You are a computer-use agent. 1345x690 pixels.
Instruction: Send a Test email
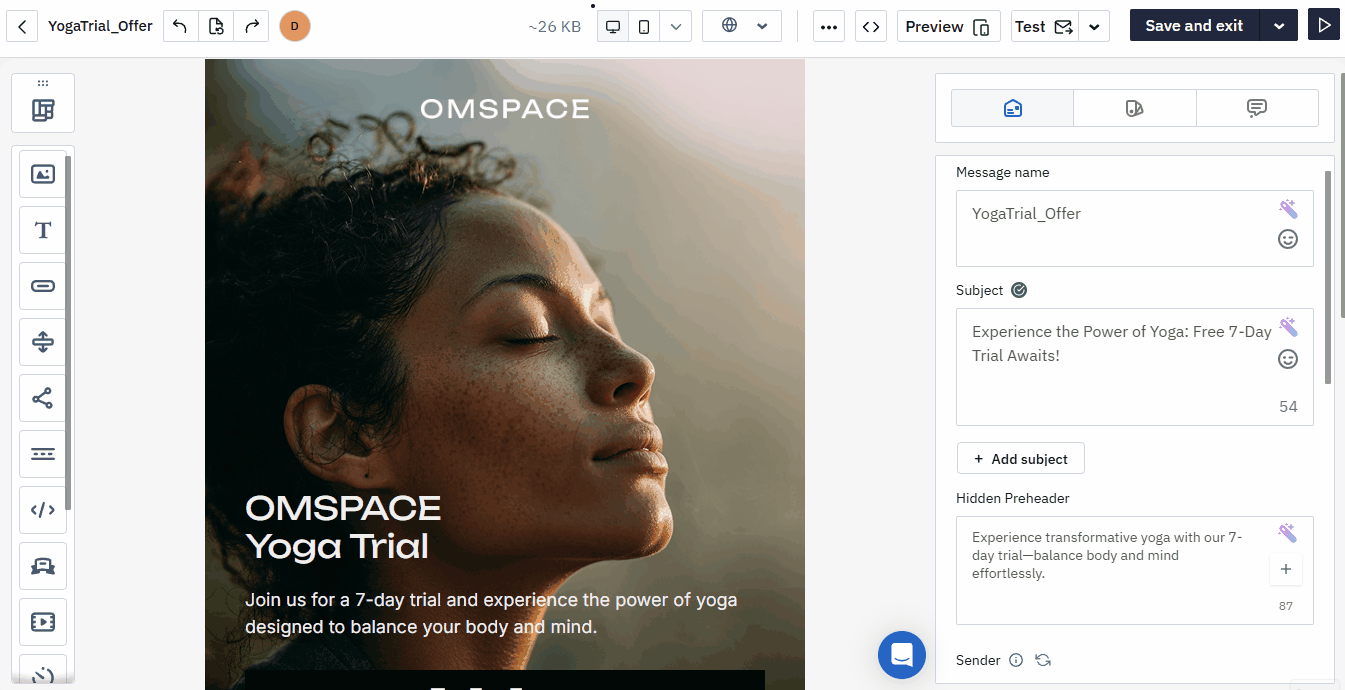1044,27
